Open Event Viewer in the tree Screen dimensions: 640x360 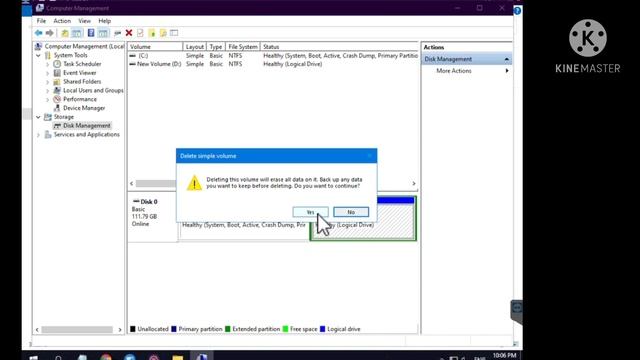pos(80,73)
